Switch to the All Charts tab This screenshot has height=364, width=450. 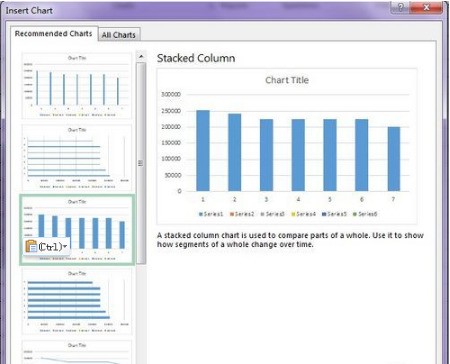click(119, 35)
